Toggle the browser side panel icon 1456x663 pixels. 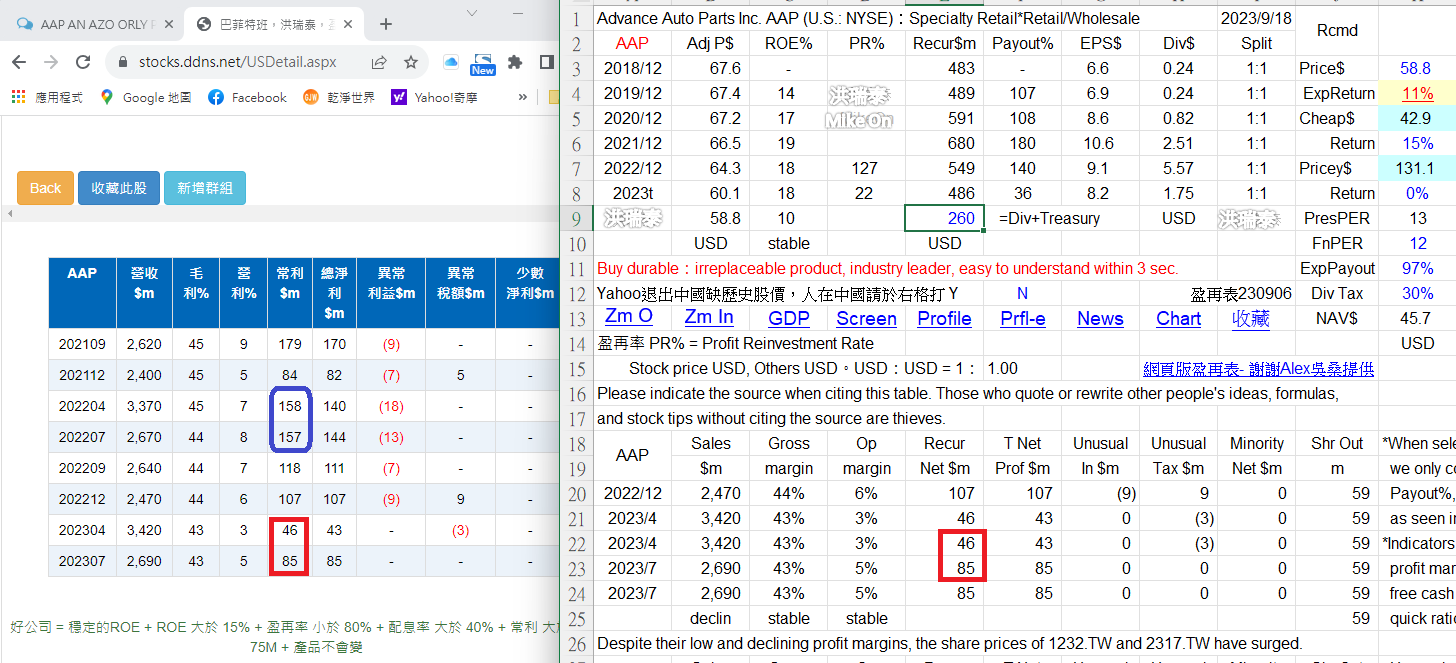(x=547, y=62)
